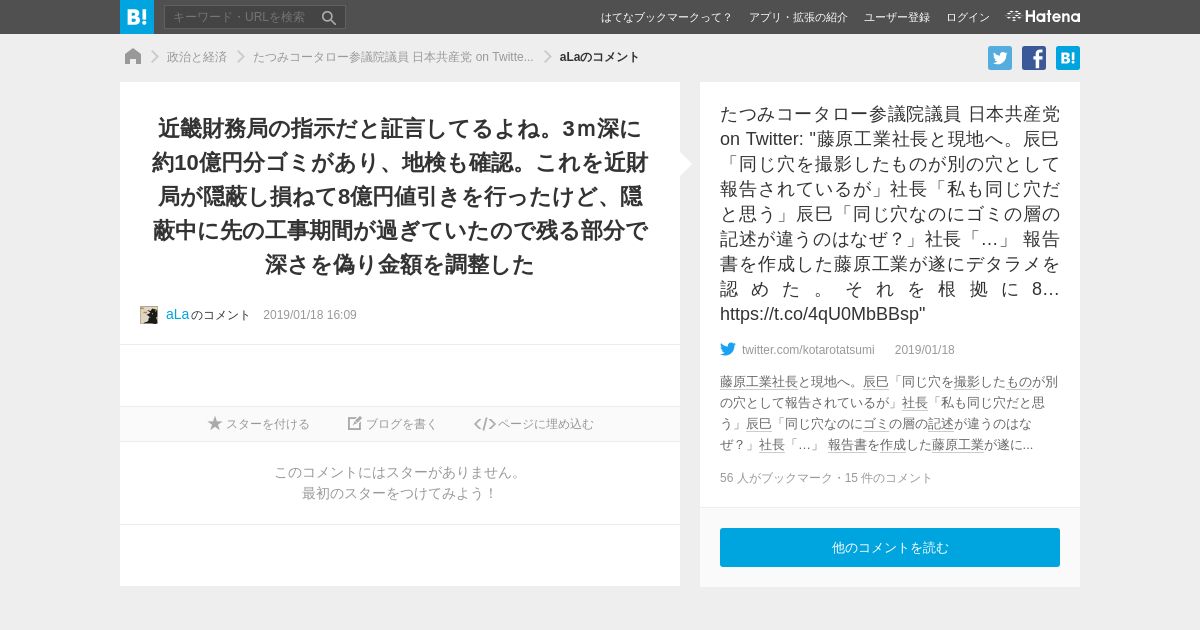Open はてなブックマークって？ link
The width and height of the screenshot is (1200, 630).
[x=666, y=17]
